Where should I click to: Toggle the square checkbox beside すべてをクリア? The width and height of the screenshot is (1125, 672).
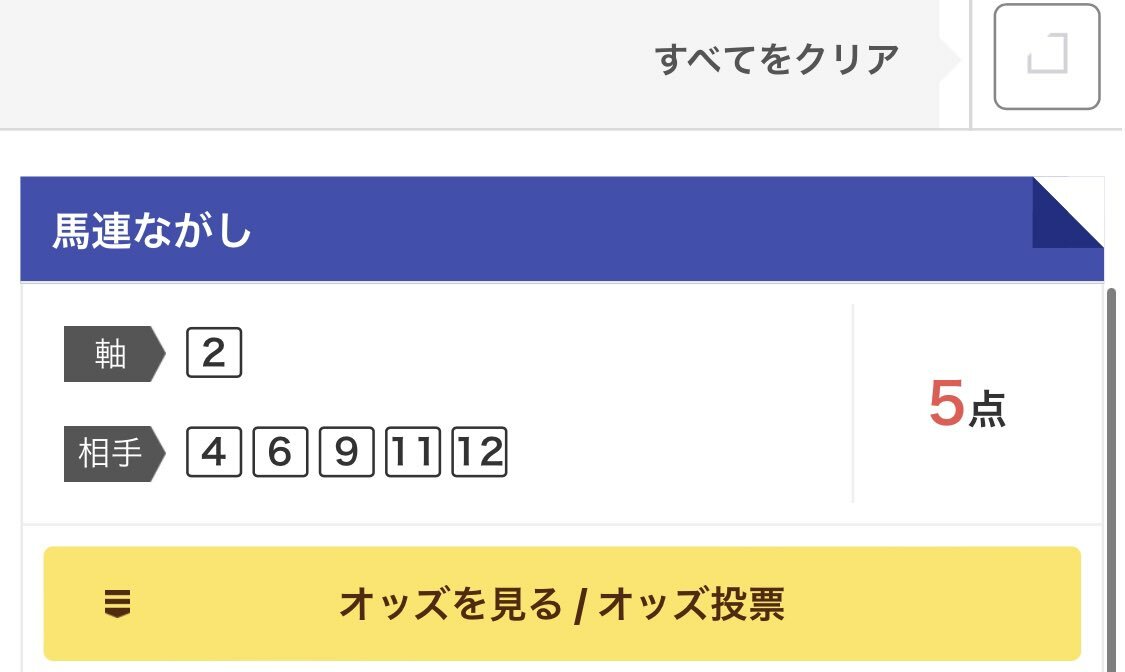click(x=1047, y=57)
